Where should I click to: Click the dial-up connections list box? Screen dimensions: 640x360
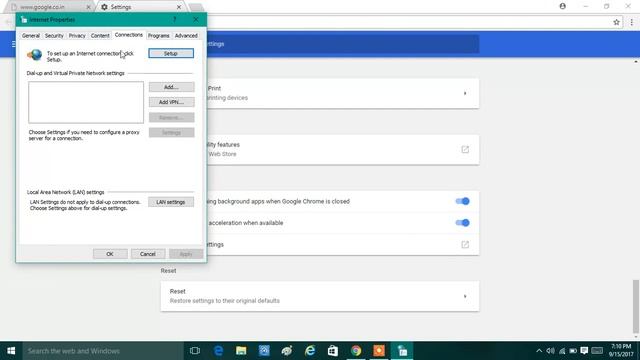click(x=86, y=102)
